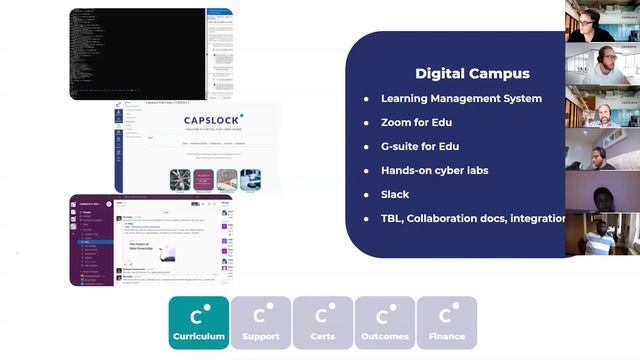The height and width of the screenshot is (360, 640).
Task: Switch to the Certs tile
Action: click(323, 322)
